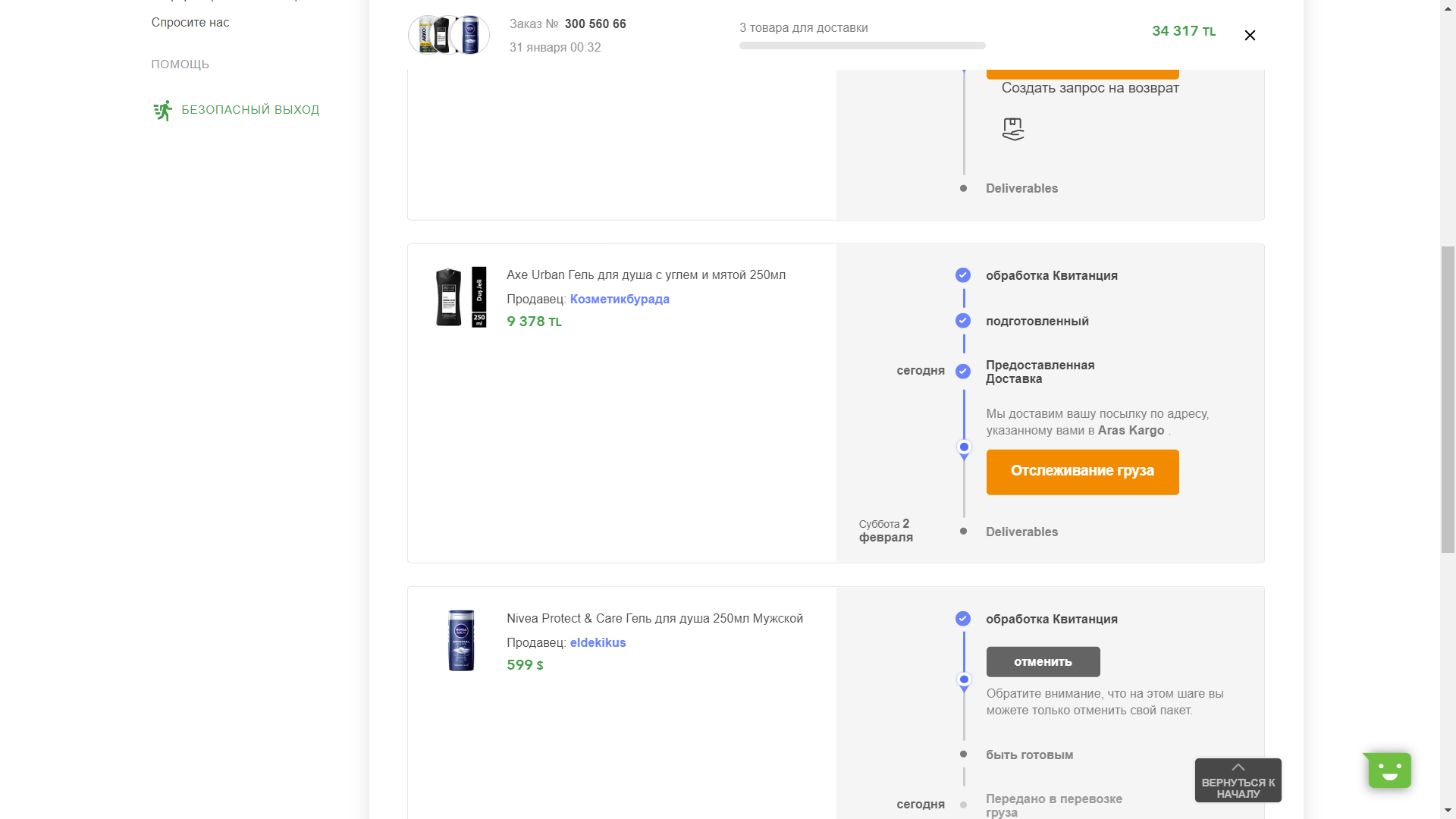This screenshot has height=819, width=1456.
Task: Click the safe exit running-man icon
Action: (x=162, y=111)
